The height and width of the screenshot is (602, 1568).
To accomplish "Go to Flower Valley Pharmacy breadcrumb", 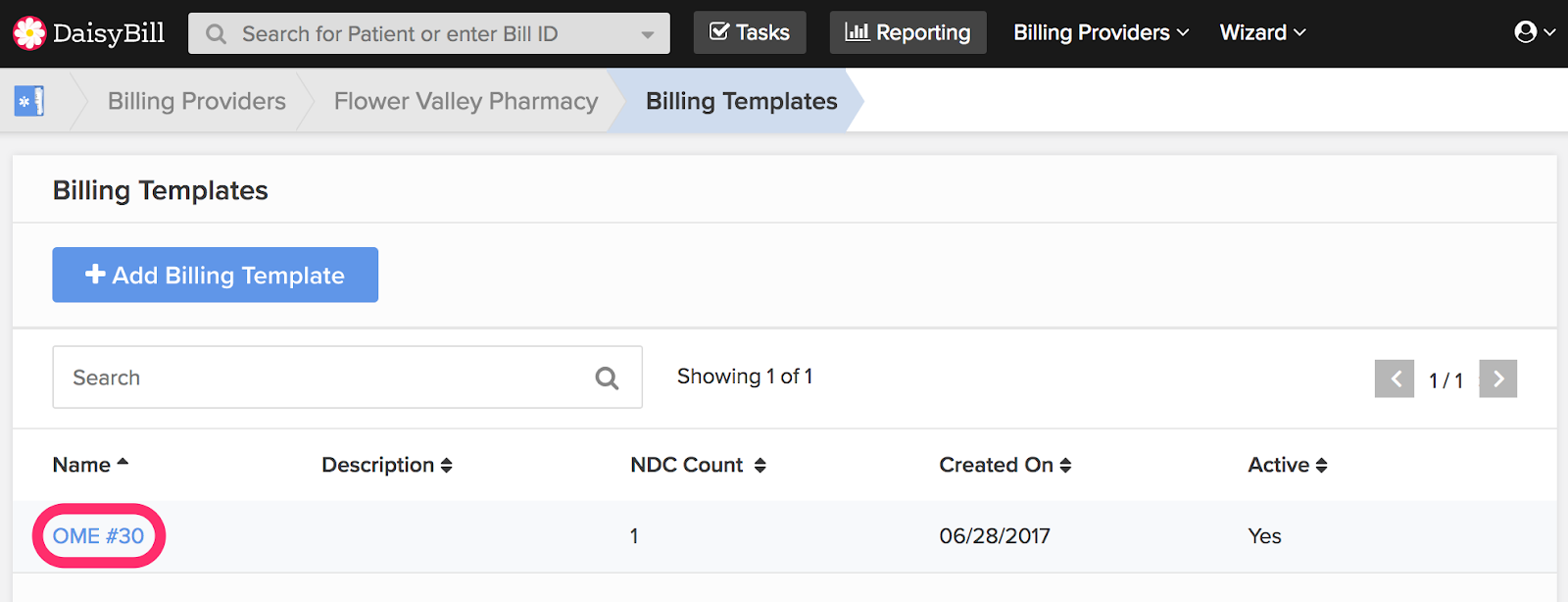I will (465, 101).
